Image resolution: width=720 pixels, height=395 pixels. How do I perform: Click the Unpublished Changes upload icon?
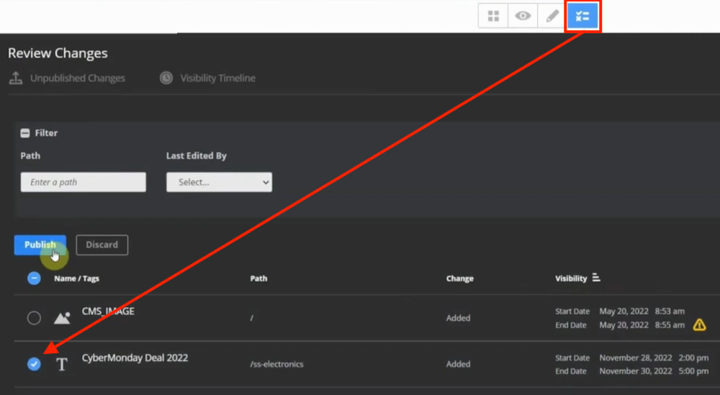point(16,78)
